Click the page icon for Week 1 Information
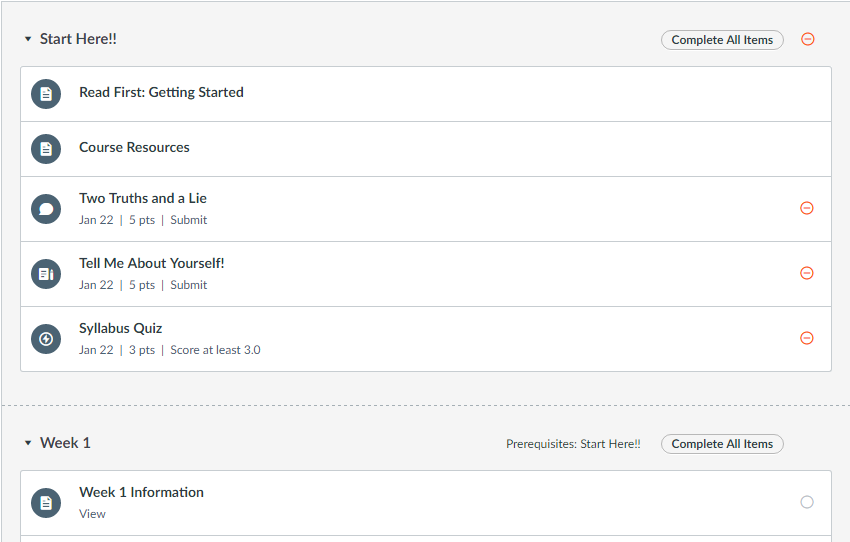850x542 pixels. (46, 503)
